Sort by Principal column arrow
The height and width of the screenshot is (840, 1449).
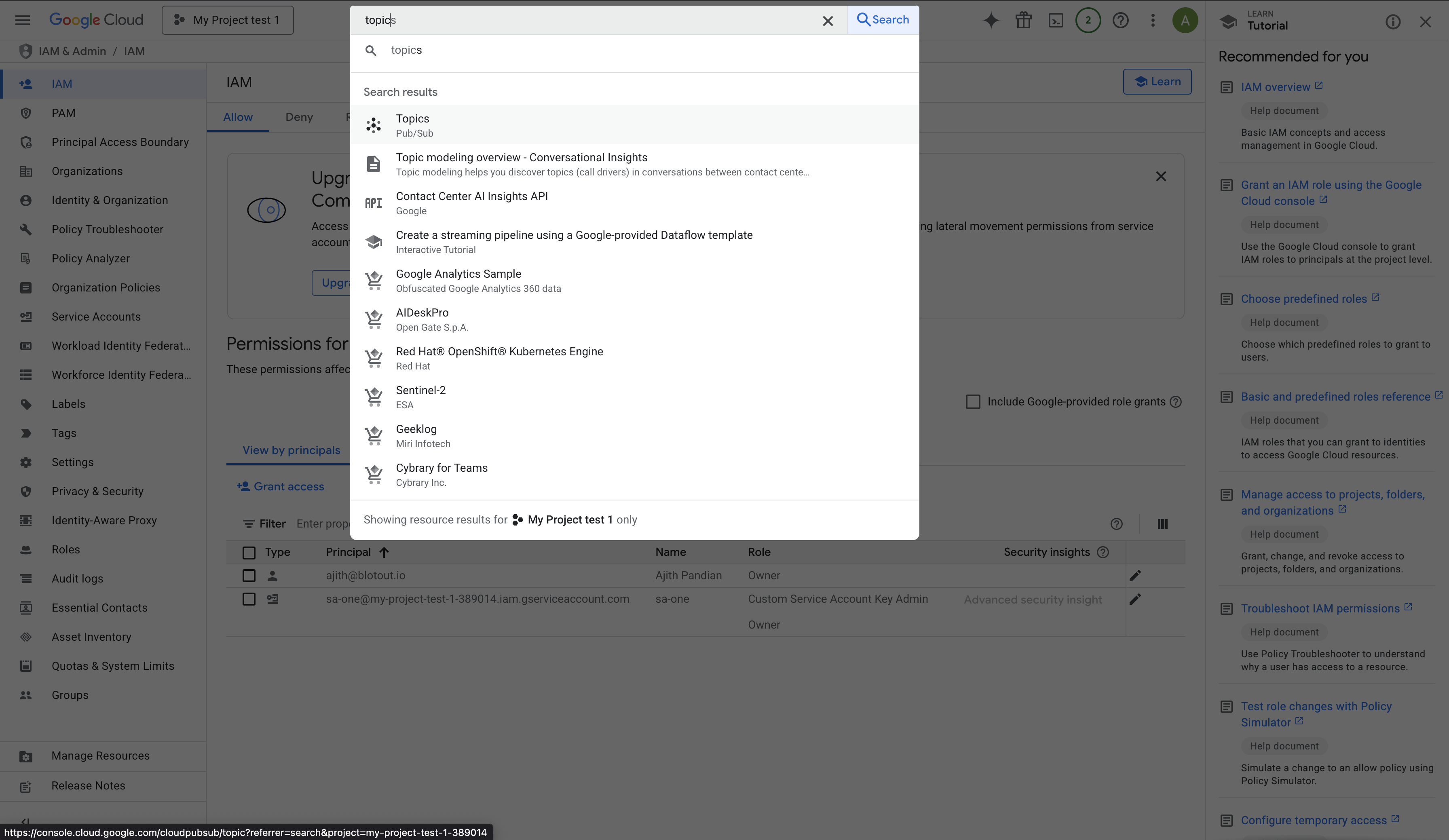point(384,553)
